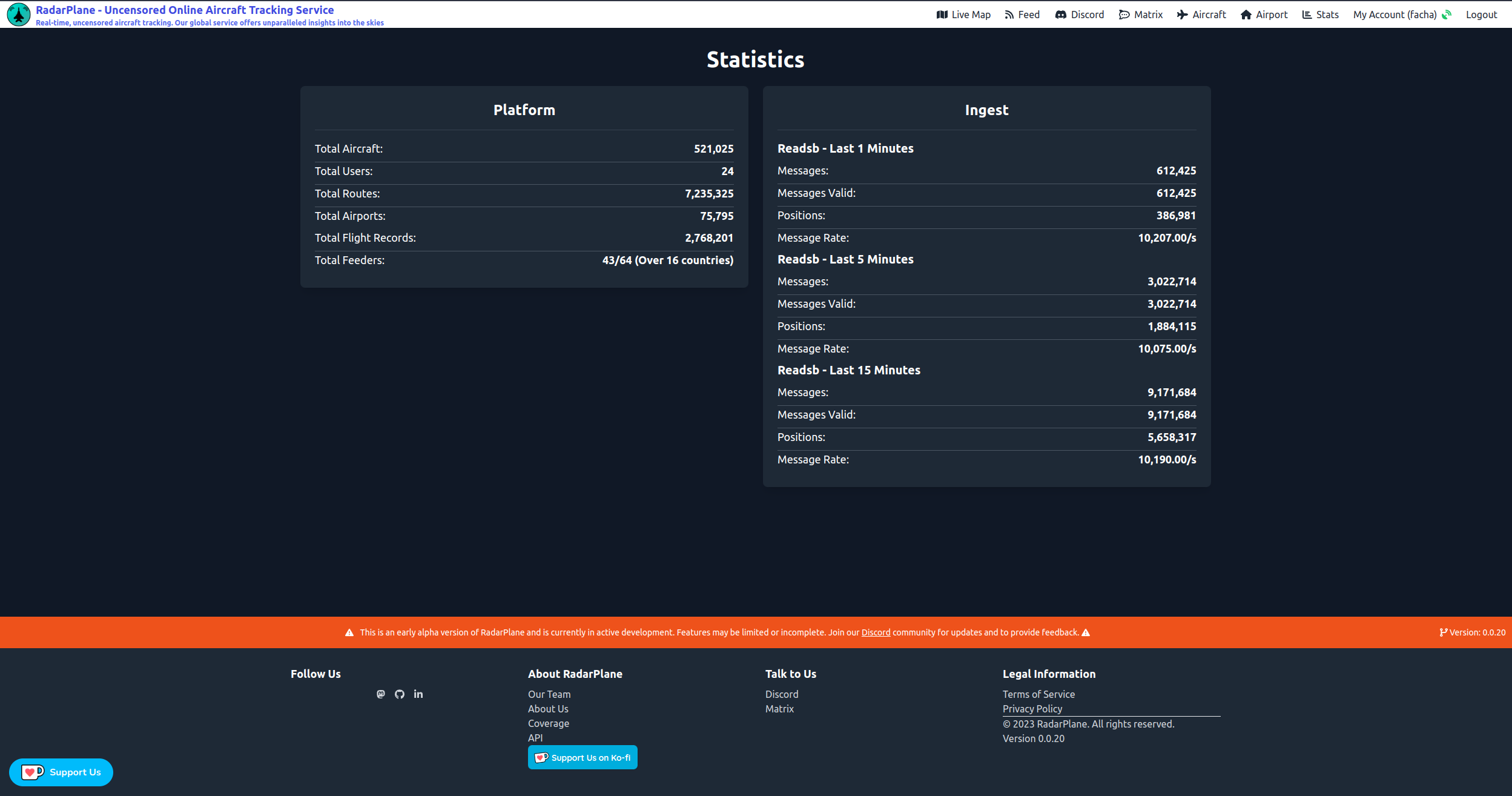Open the GitHub icon under Follow Us
The width and height of the screenshot is (1512, 796).
[400, 694]
